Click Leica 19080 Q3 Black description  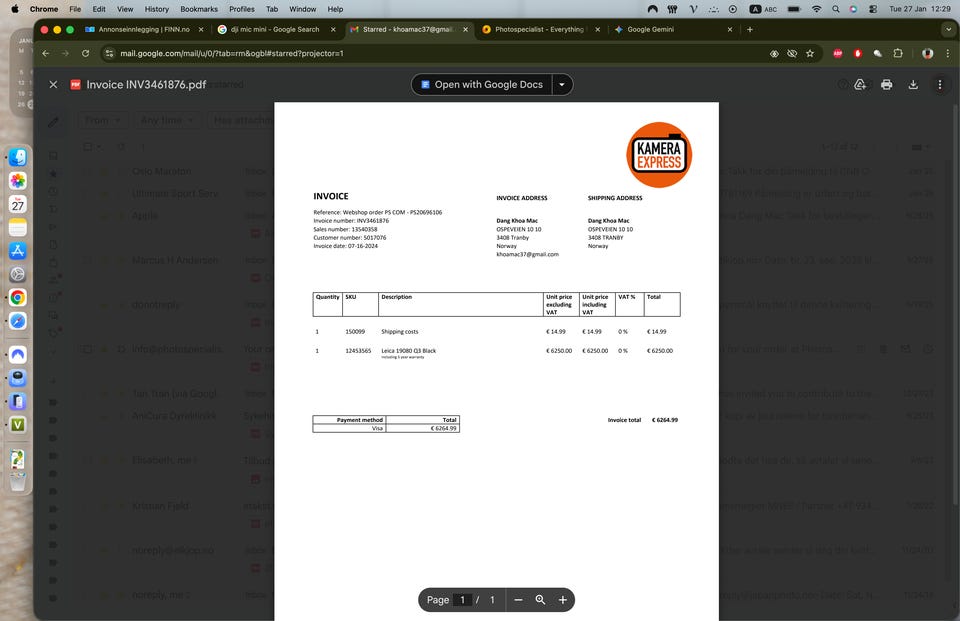tap(408, 351)
